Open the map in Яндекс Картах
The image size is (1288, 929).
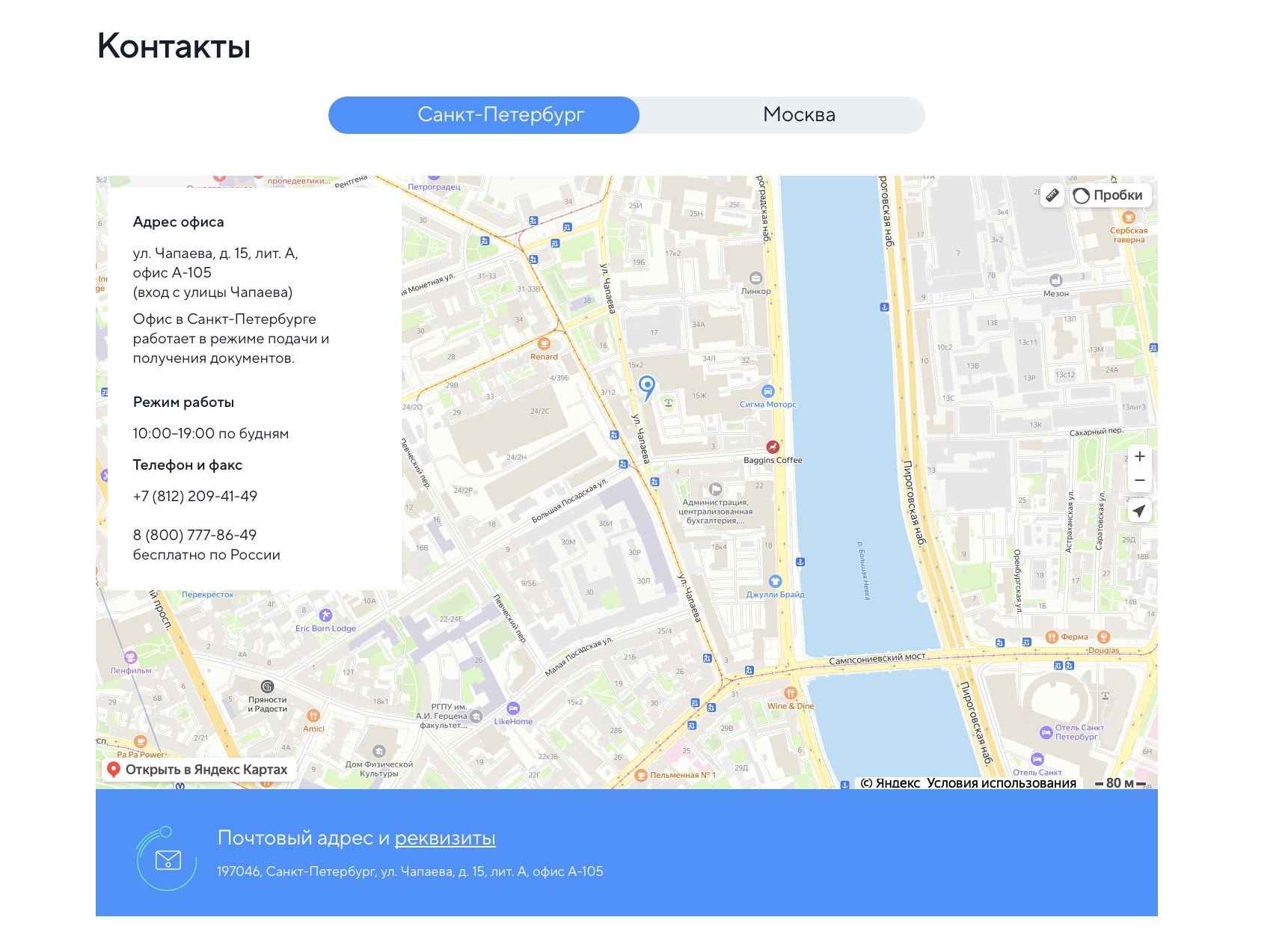coord(199,770)
